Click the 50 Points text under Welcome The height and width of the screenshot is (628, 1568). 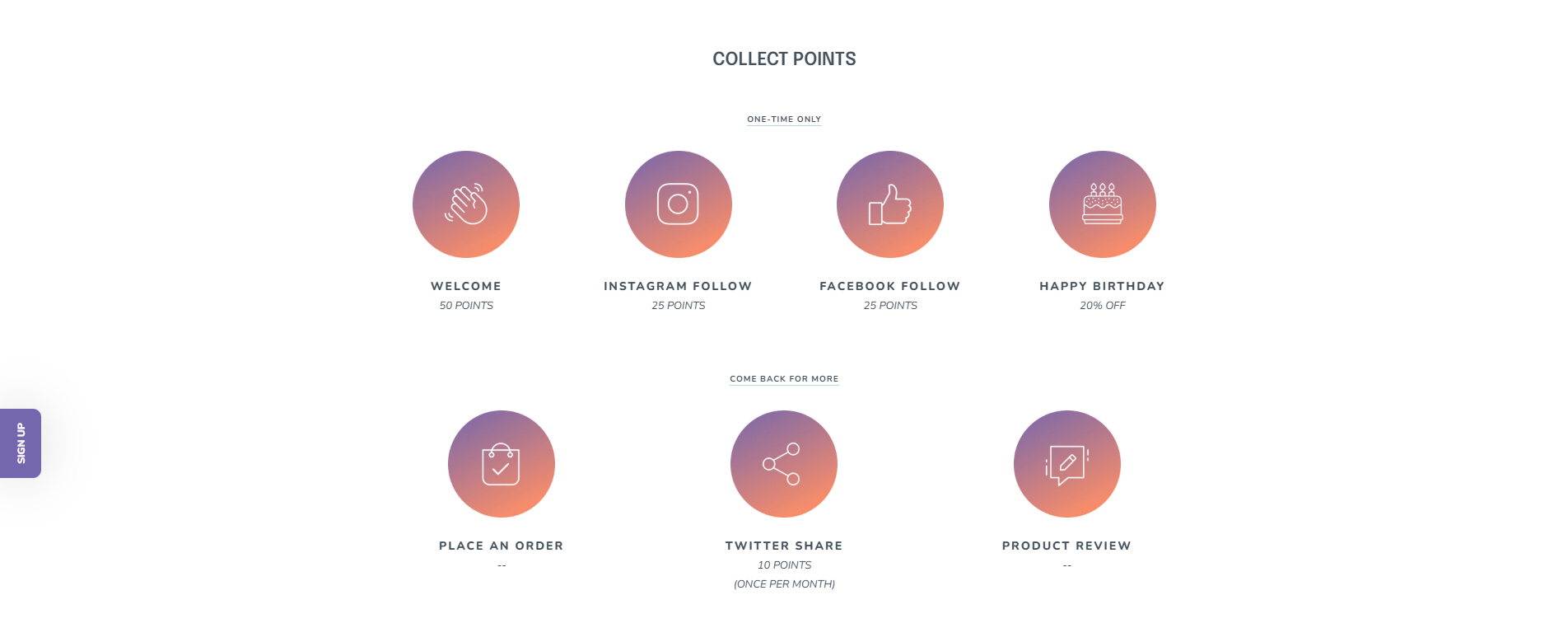click(x=466, y=306)
